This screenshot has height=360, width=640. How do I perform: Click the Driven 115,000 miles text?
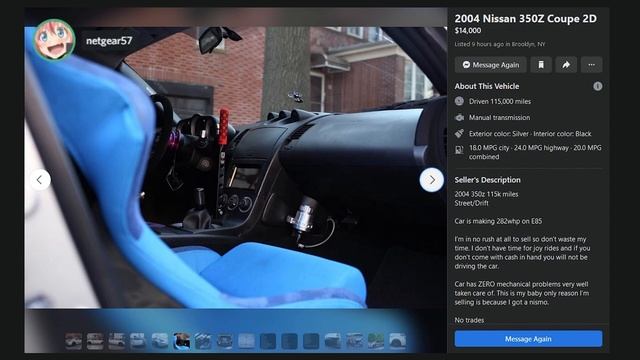(x=500, y=101)
